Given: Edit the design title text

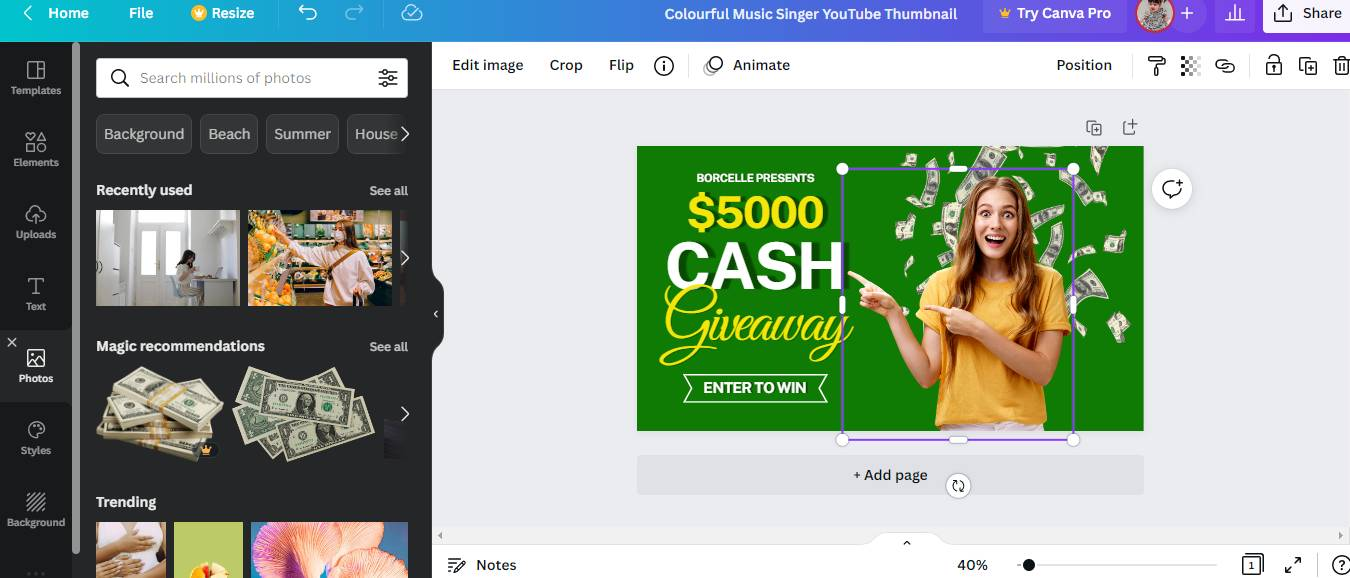Looking at the screenshot, I should 811,14.
